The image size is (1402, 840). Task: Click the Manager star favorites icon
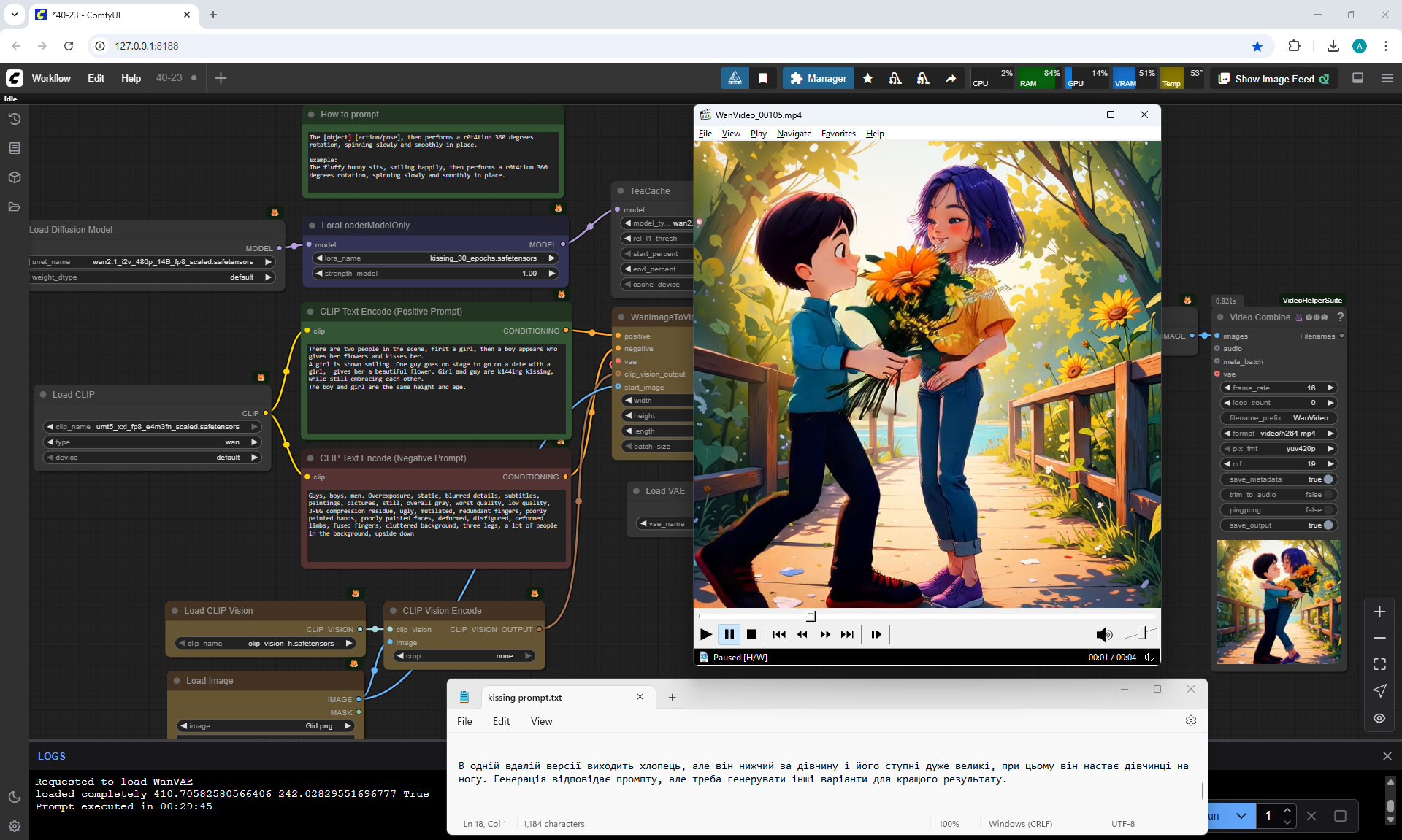[867, 79]
